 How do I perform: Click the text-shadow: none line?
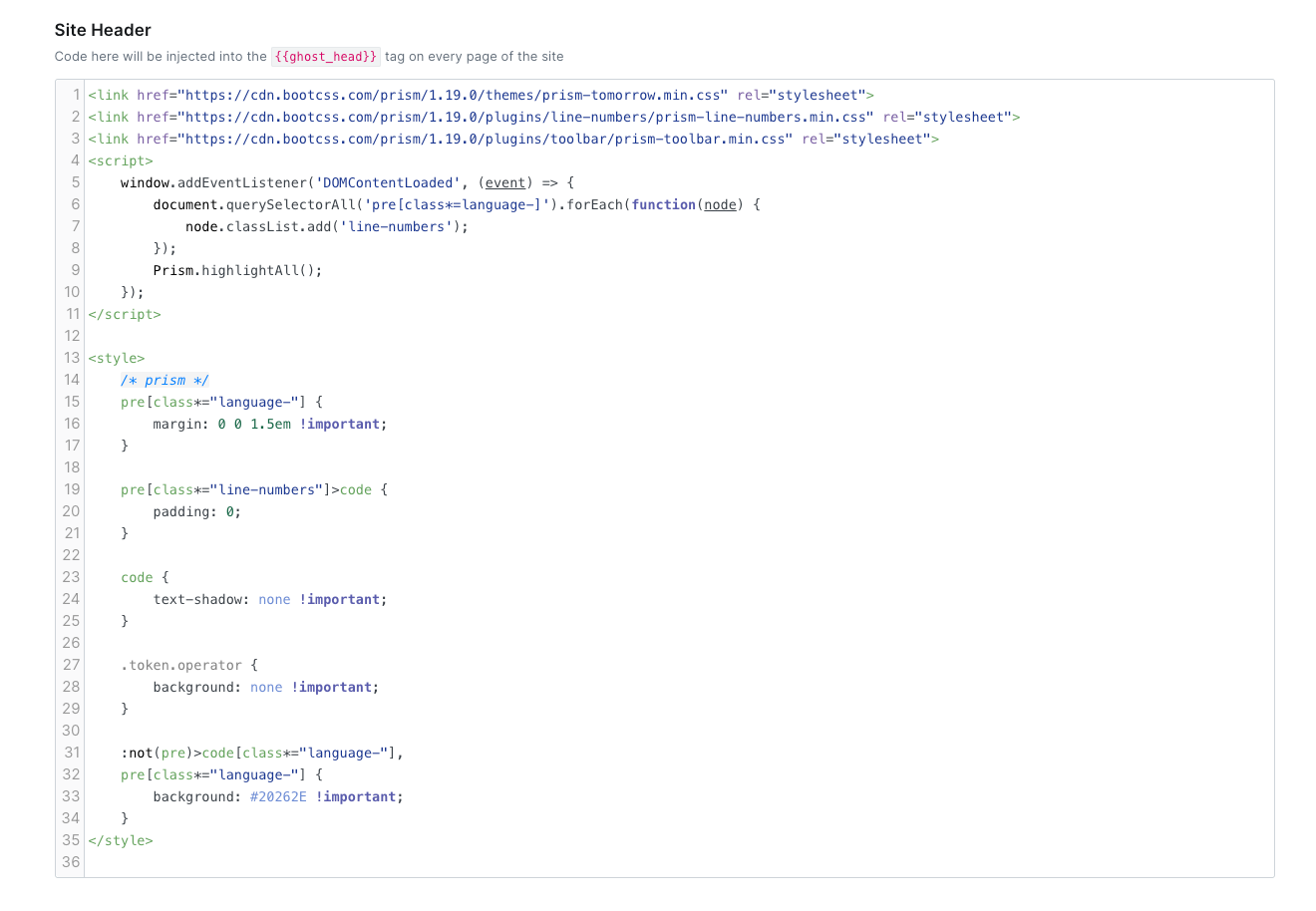(x=270, y=600)
